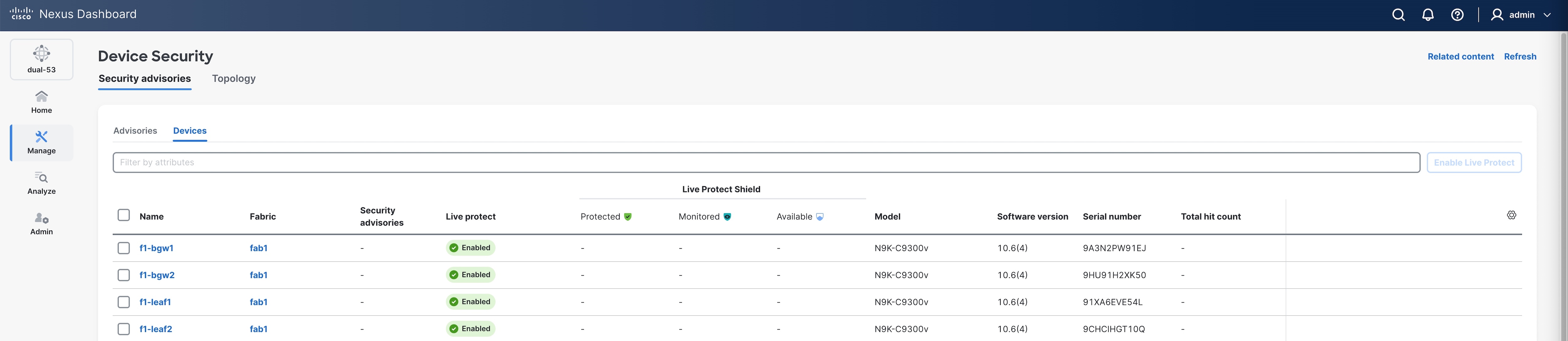Select the Devices sub-tab

(190, 131)
